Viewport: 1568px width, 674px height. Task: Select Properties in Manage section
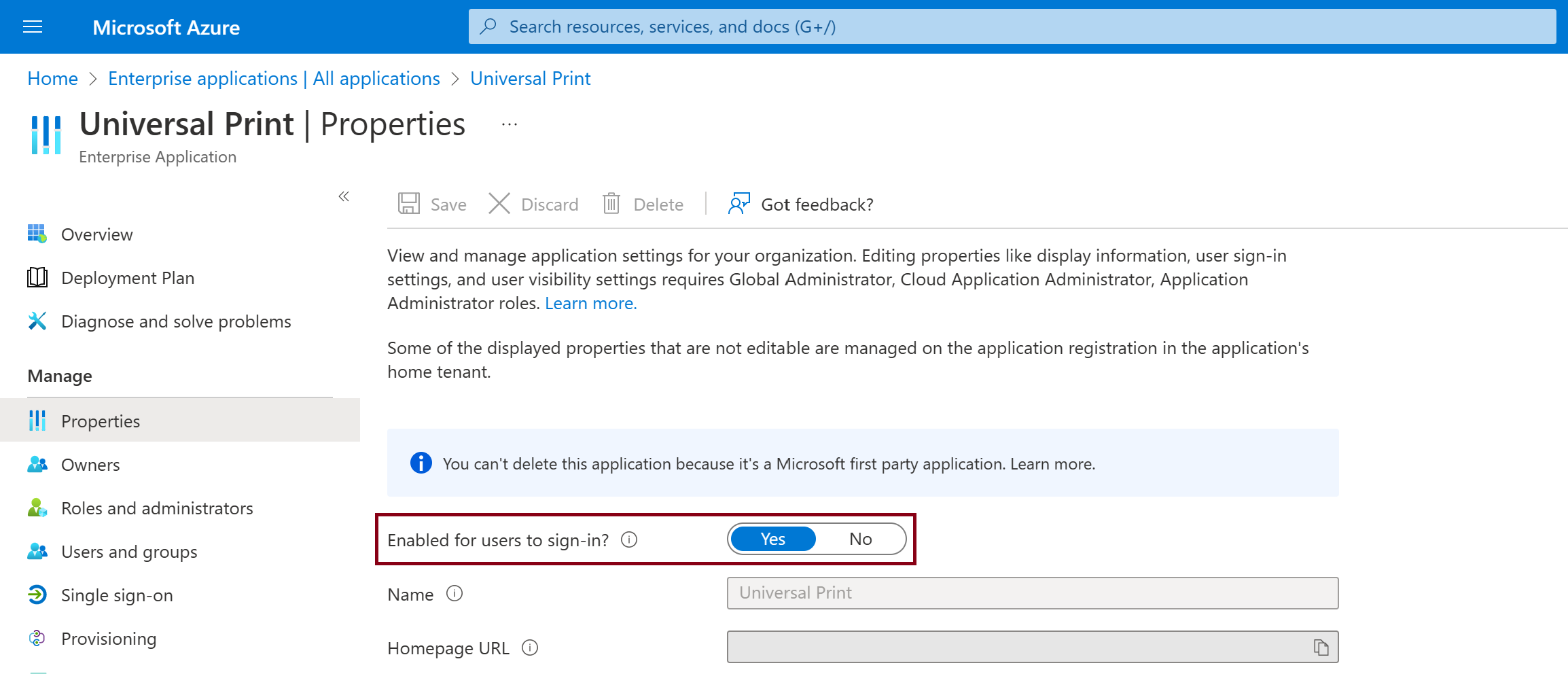coord(180,421)
